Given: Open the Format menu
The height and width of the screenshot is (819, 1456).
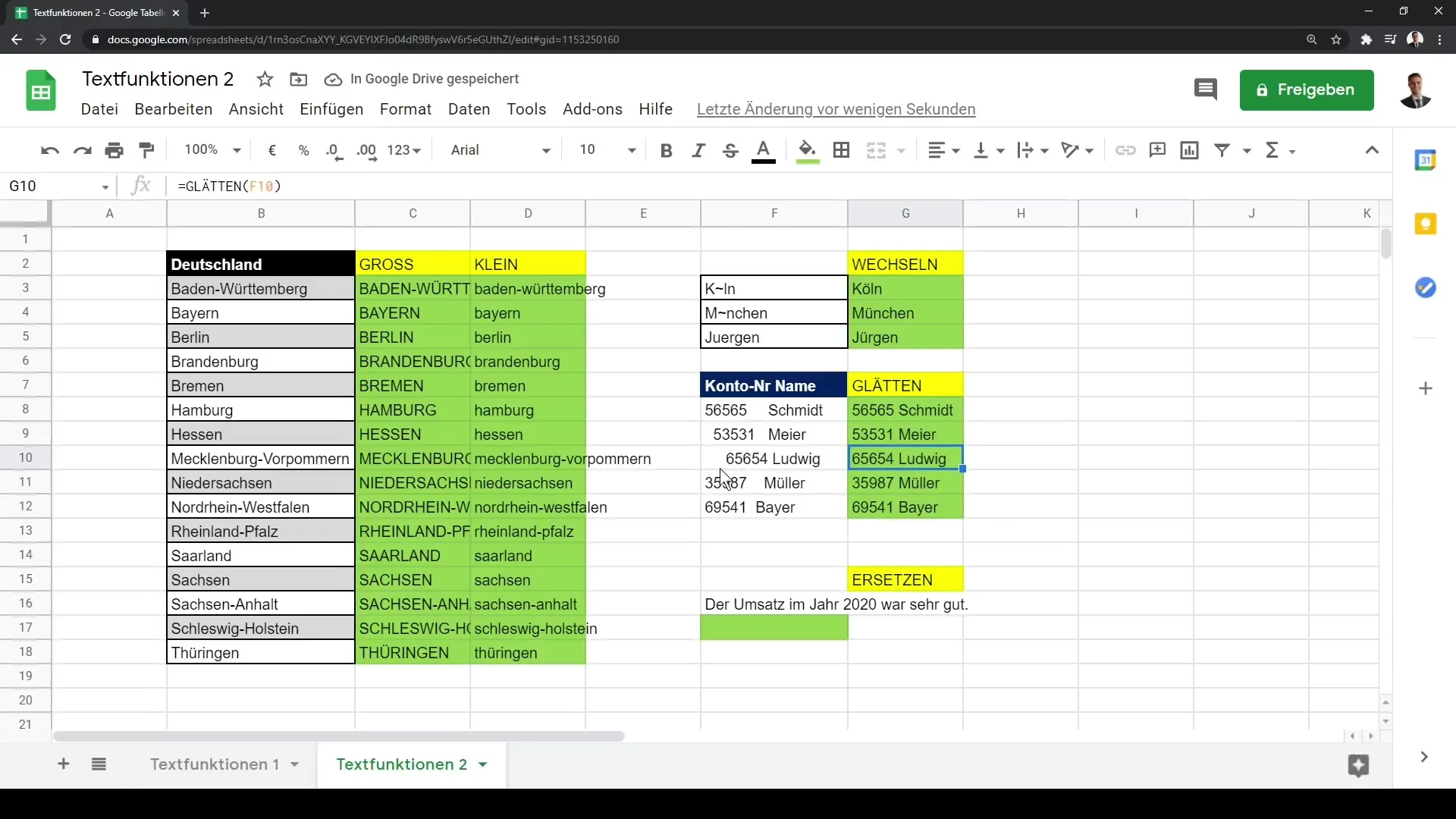Looking at the screenshot, I should point(406,109).
